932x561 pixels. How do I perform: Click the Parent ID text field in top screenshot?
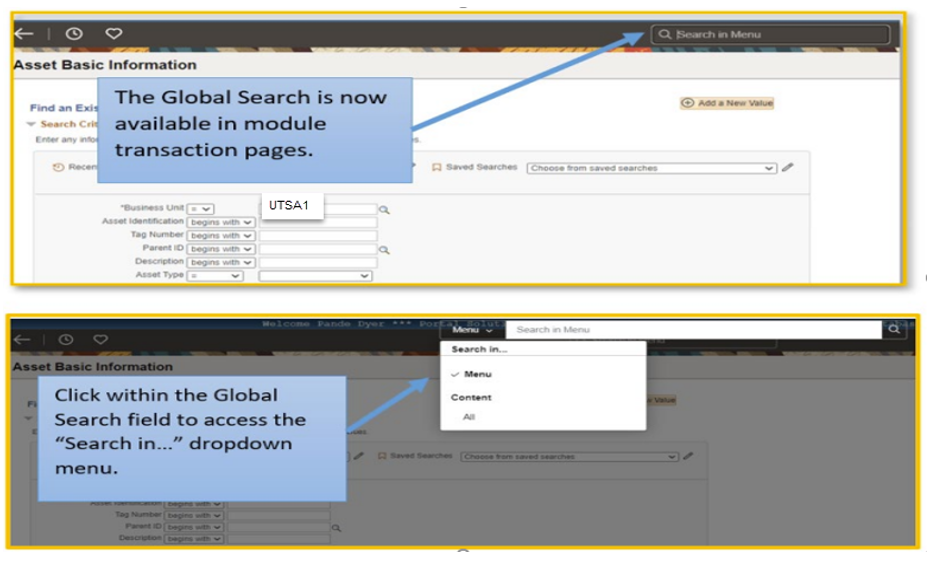pyautogui.click(x=318, y=249)
